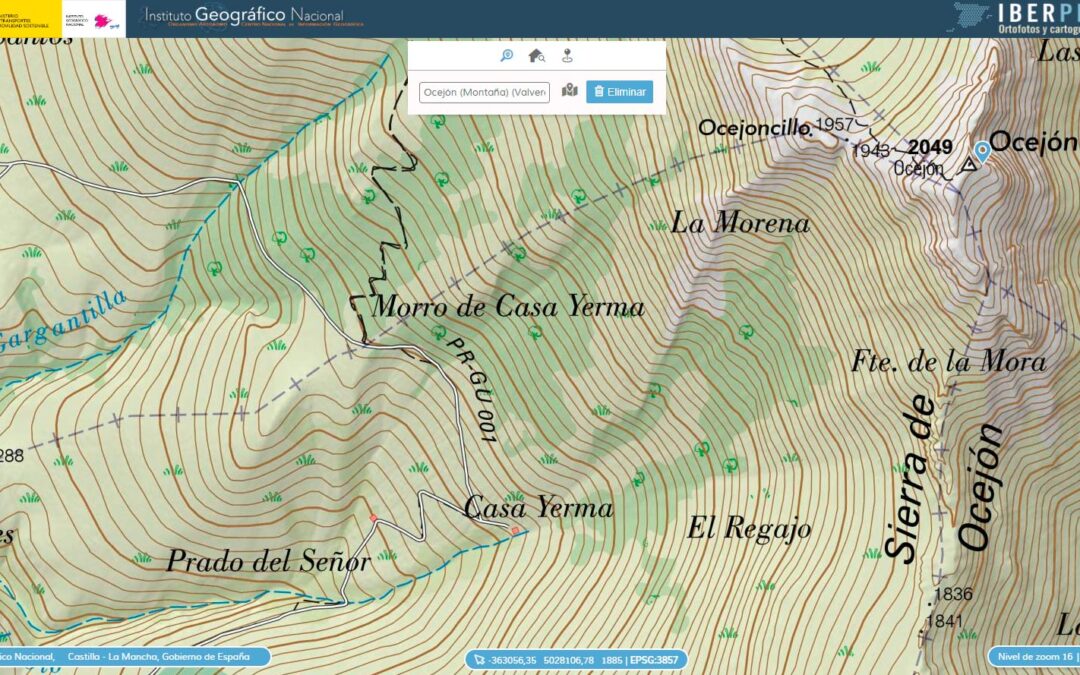Image resolution: width=1080 pixels, height=675 pixels.
Task: Open the EPSG:3857 coordinate system selector
Action: click(x=657, y=659)
